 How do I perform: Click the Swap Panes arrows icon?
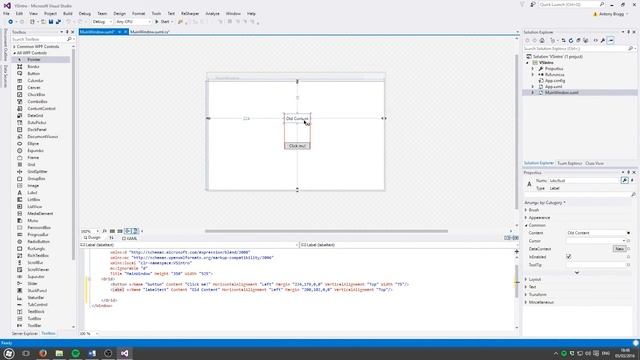pyautogui.click(x=111, y=238)
